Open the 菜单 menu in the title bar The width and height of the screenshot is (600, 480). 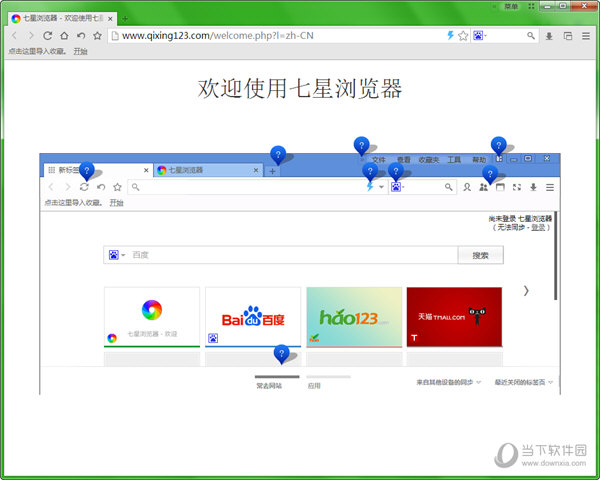click(x=511, y=6)
